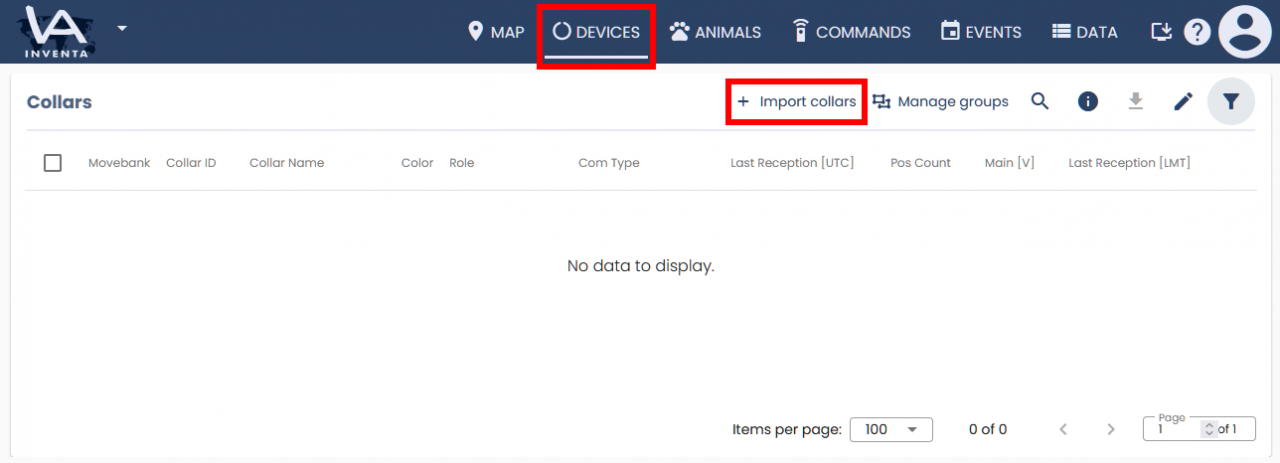The image size is (1280, 463).
Task: Sort by Collar ID column header
Action: (191, 163)
